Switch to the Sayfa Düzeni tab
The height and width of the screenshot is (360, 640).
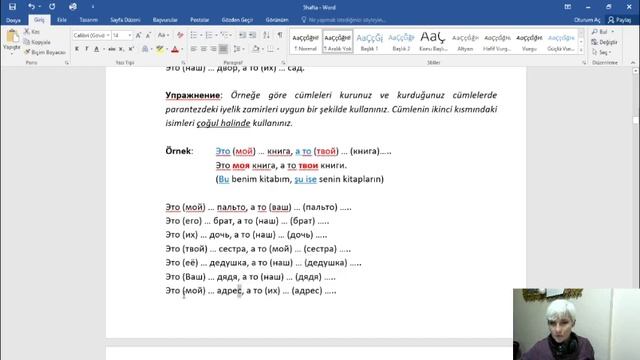click(125, 20)
